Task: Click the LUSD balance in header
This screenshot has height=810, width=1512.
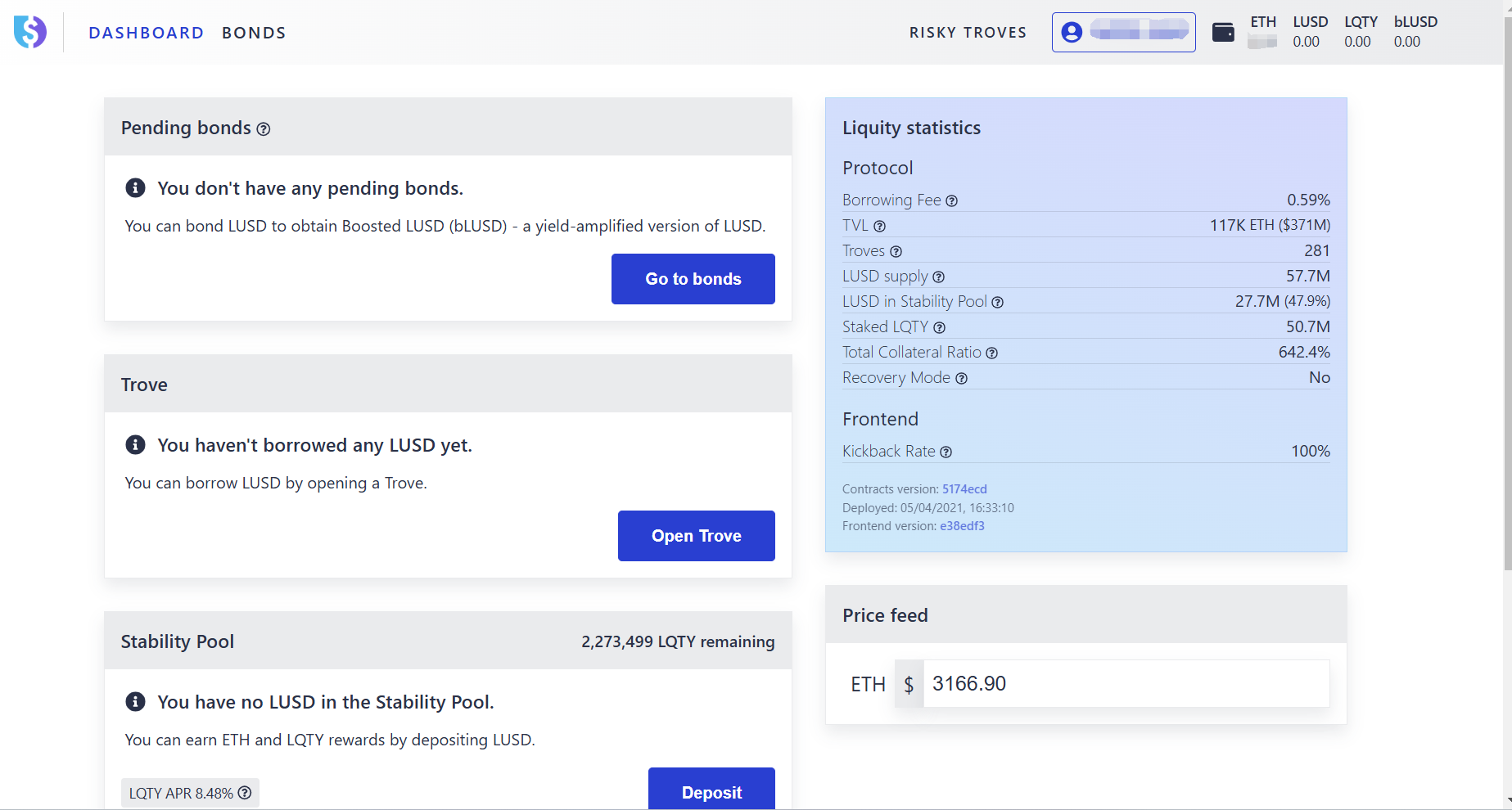Action: click(x=1310, y=32)
